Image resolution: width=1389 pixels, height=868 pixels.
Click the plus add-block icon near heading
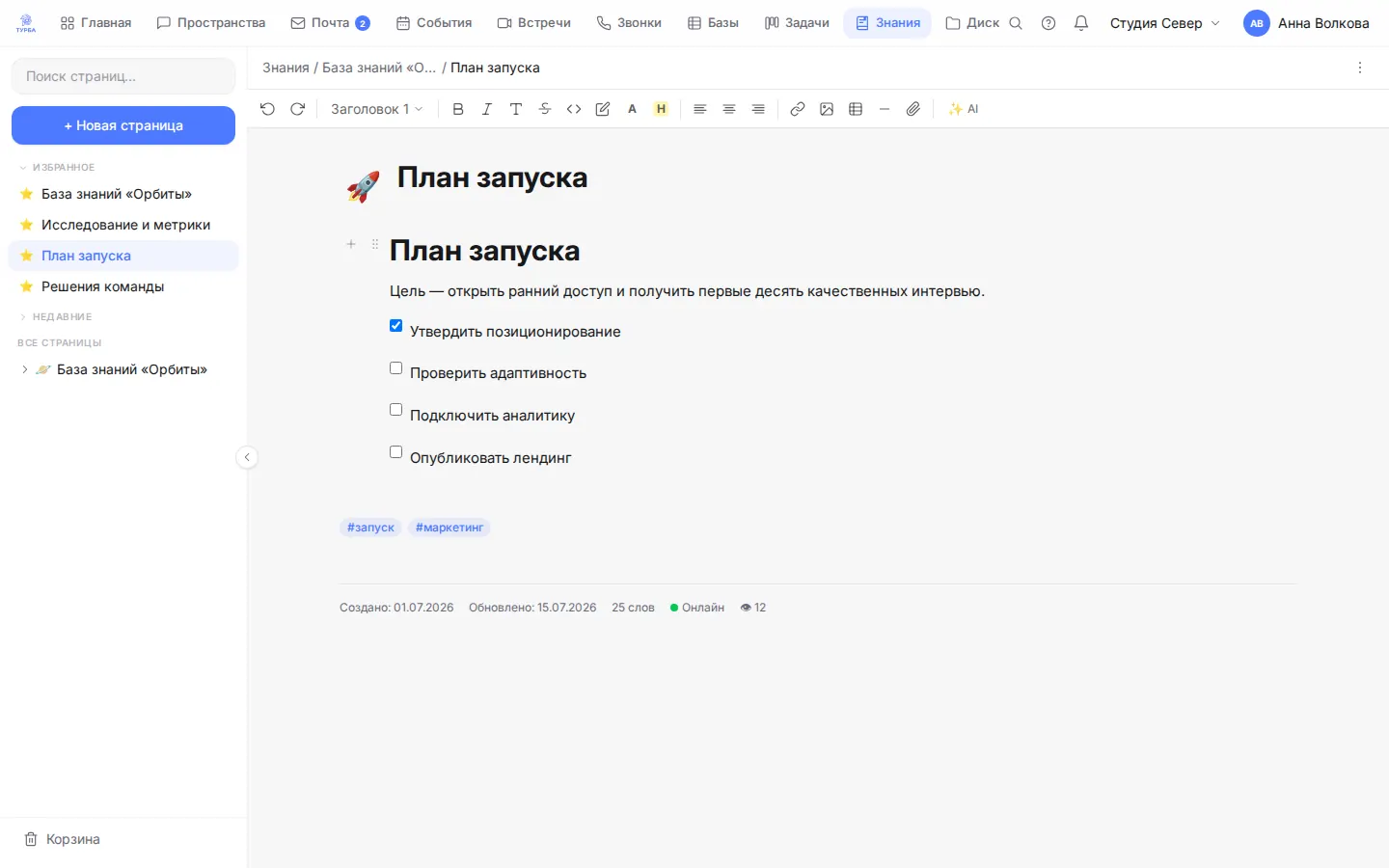pos(351,244)
